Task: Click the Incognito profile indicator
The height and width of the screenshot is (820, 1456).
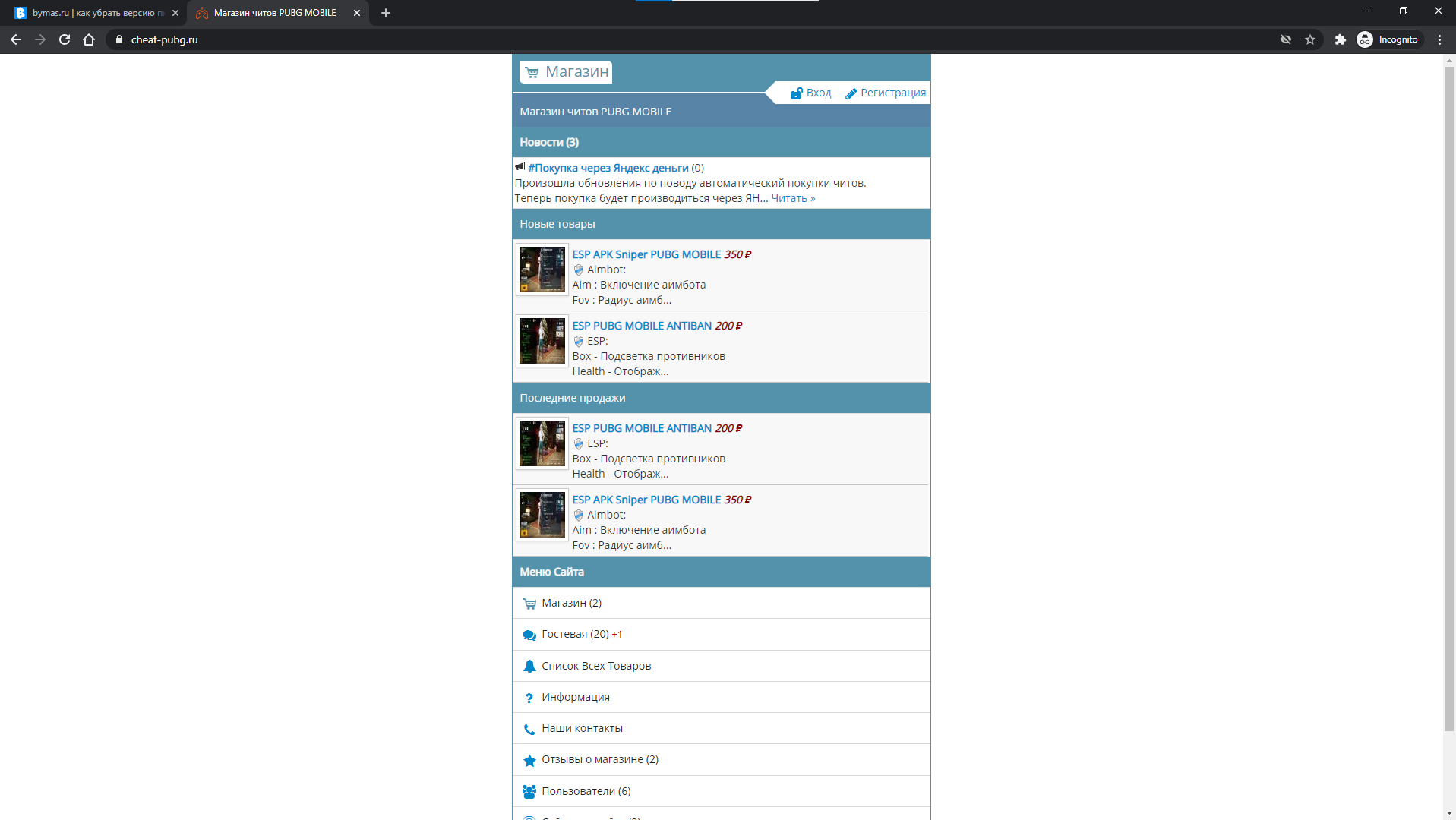Action: tap(1388, 39)
